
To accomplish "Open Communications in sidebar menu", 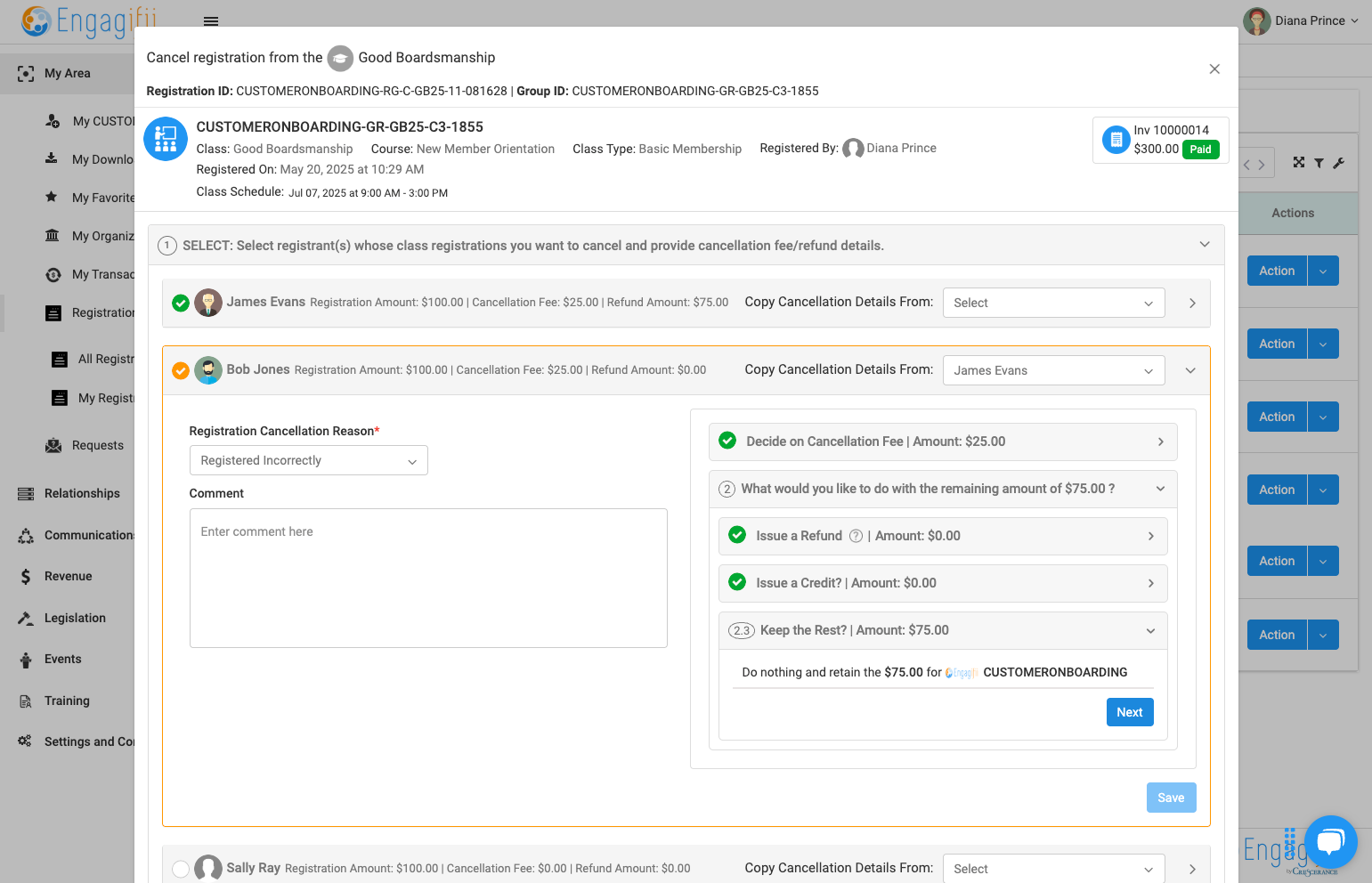I will (89, 535).
